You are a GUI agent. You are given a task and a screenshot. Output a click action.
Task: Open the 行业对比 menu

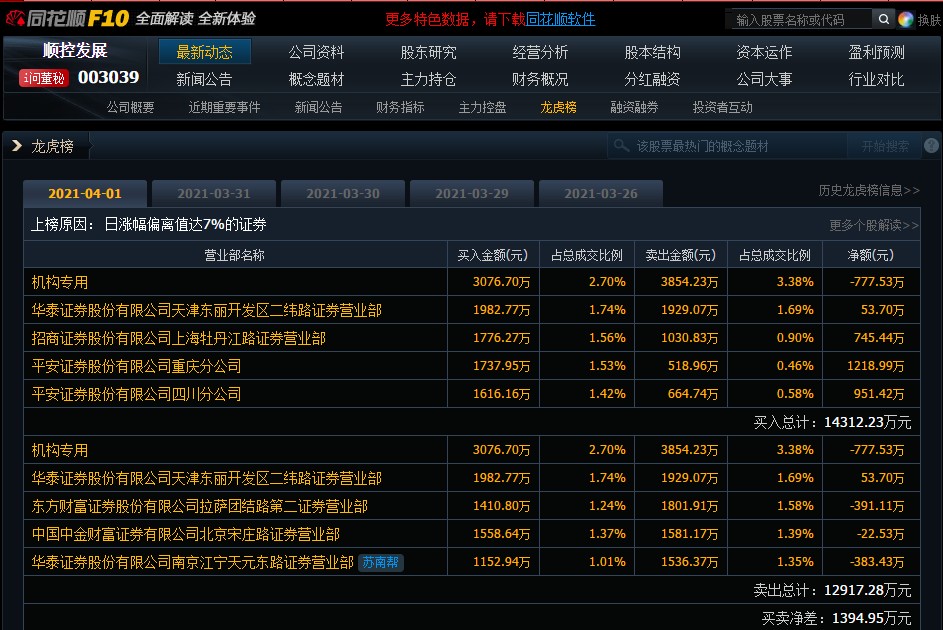(x=876, y=79)
